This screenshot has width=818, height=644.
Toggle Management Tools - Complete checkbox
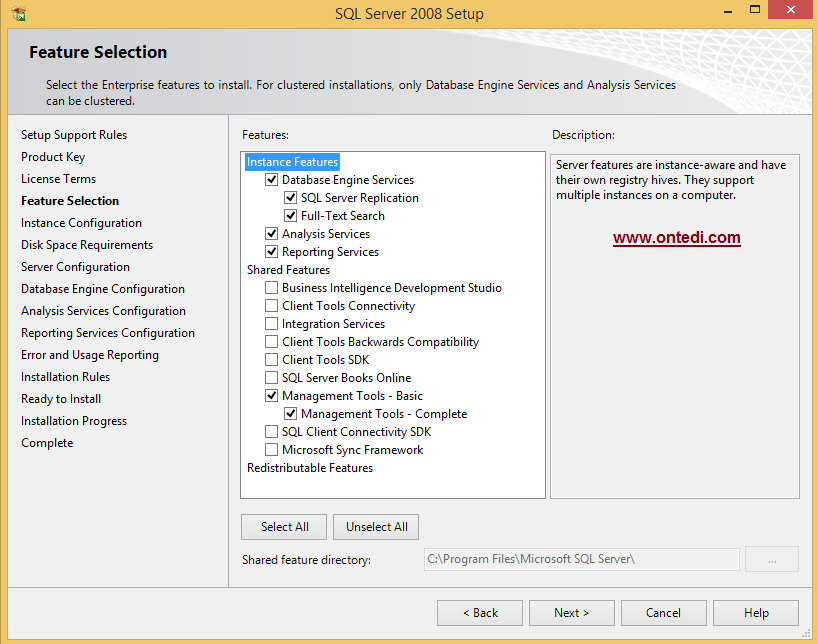click(x=290, y=413)
